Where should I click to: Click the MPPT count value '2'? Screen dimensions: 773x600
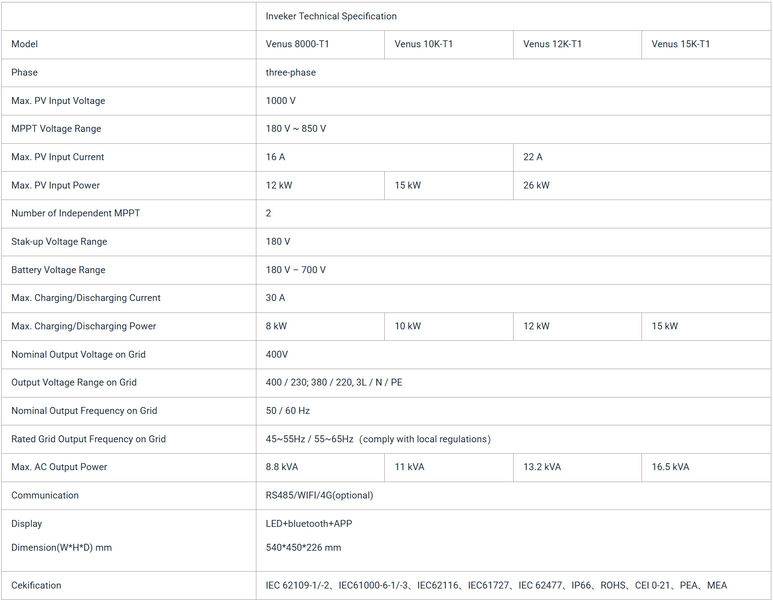tap(268, 213)
